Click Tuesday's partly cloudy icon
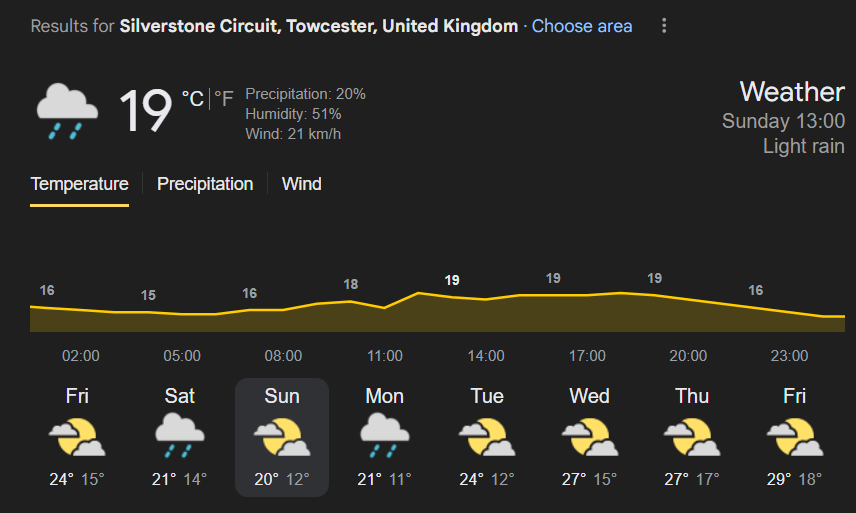The height and width of the screenshot is (513, 856). click(x=487, y=437)
